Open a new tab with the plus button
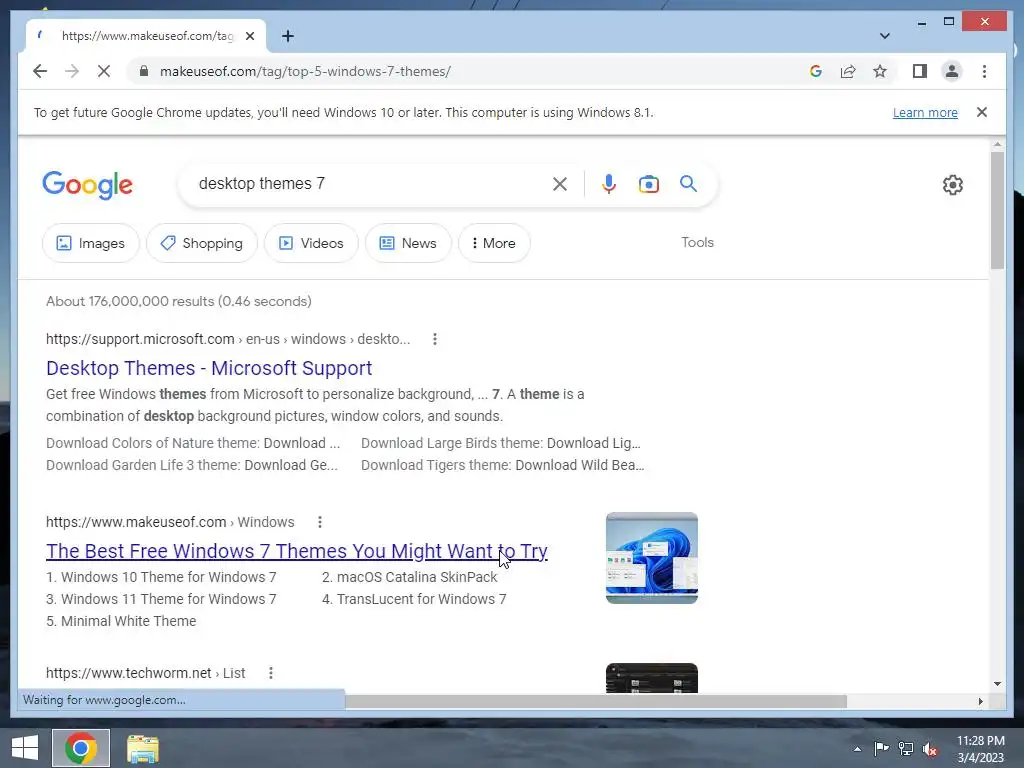 coord(288,36)
